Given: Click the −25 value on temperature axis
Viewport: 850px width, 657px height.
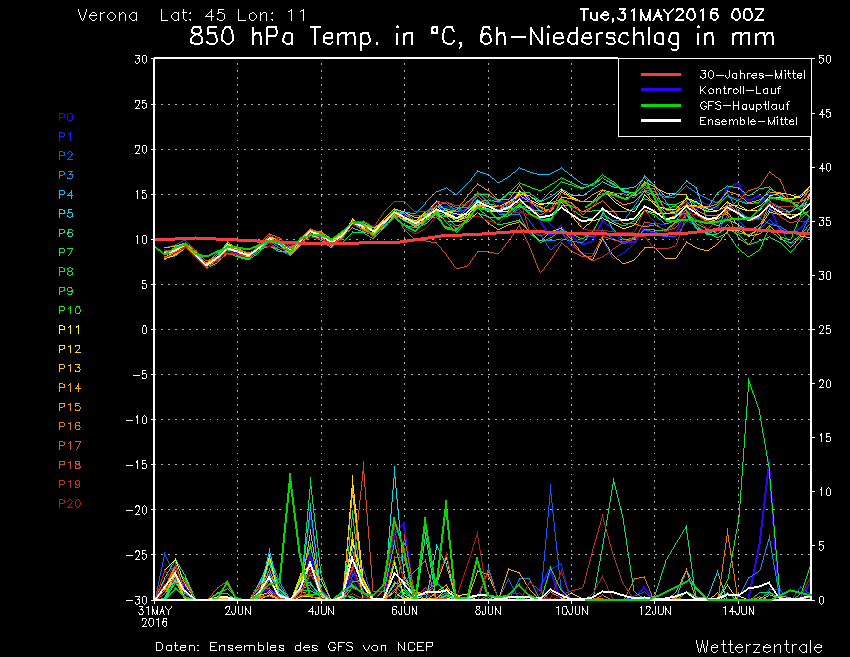Looking at the screenshot, I should click(137, 555).
